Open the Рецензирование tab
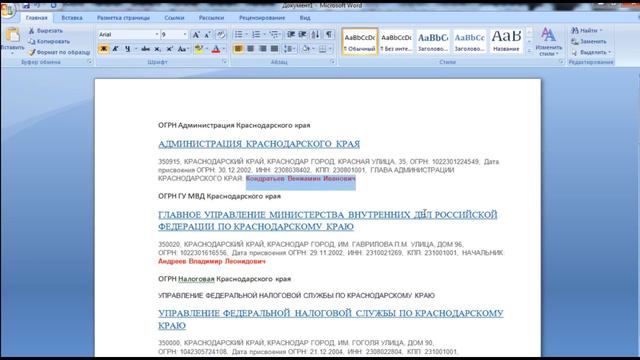 click(262, 18)
